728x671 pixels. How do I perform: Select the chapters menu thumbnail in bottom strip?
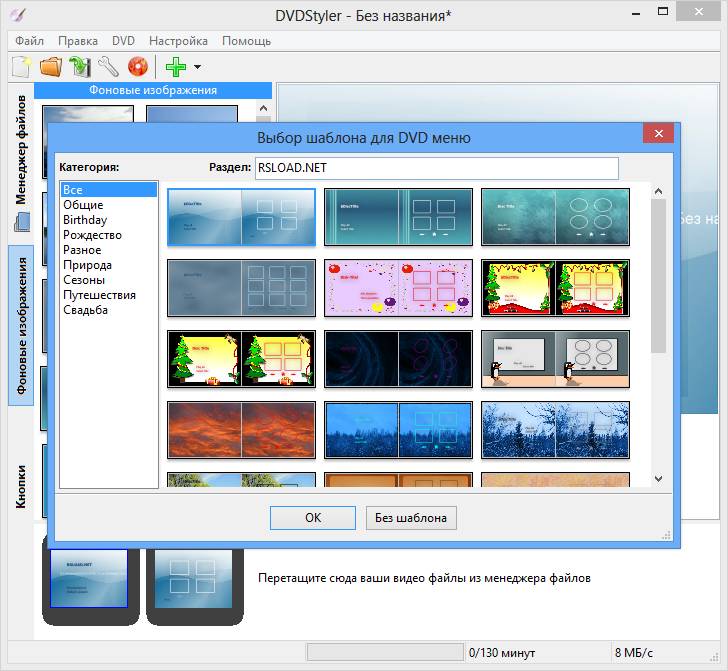point(194,578)
